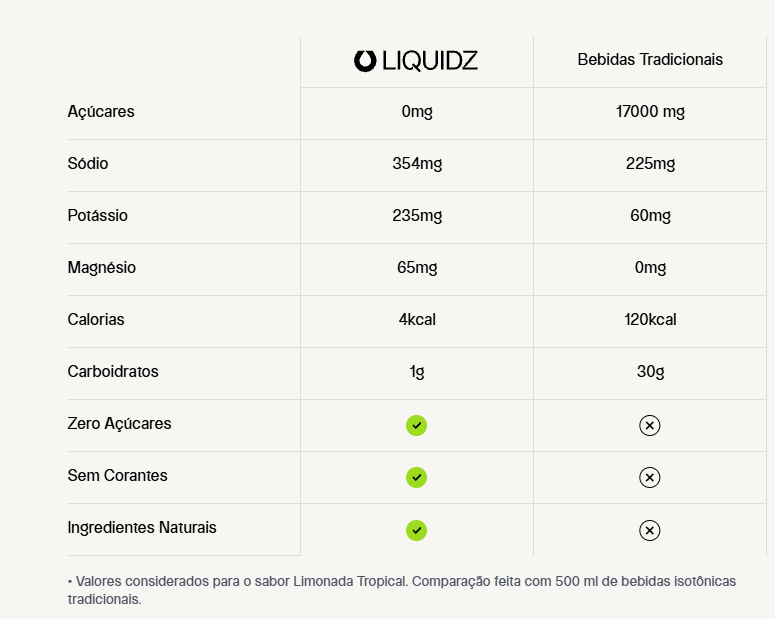Select the 65mg magnesium value

[x=417, y=267]
